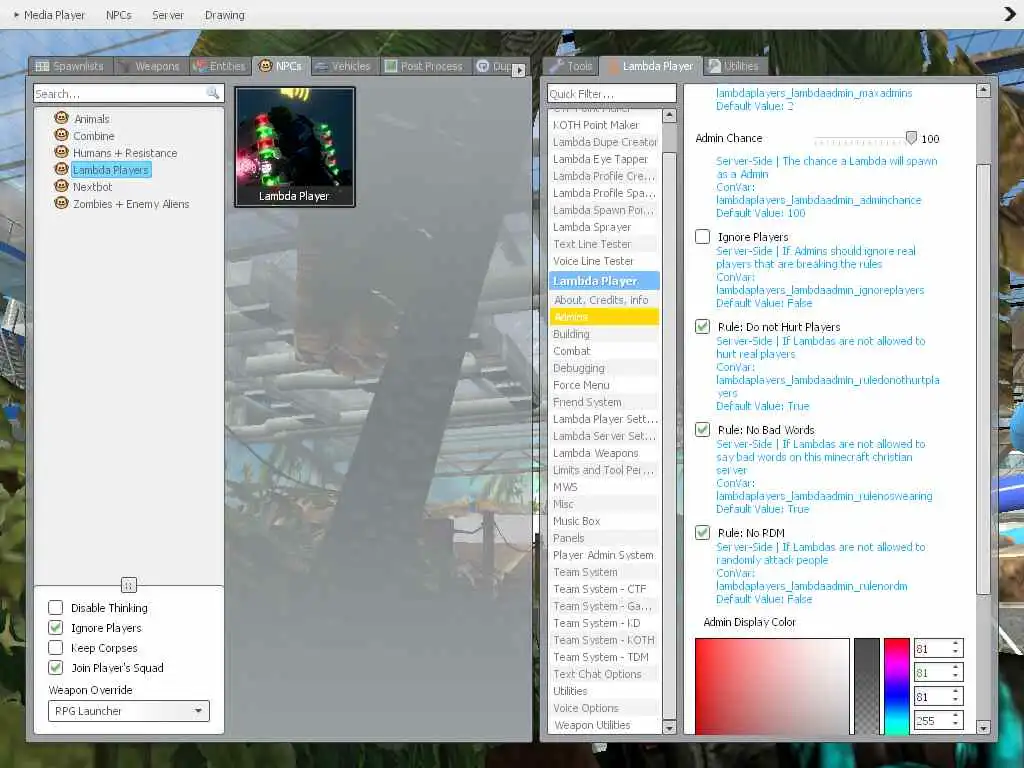Toggle Rule: No Bad Words
The height and width of the screenshot is (768, 1024).
[x=702, y=430]
